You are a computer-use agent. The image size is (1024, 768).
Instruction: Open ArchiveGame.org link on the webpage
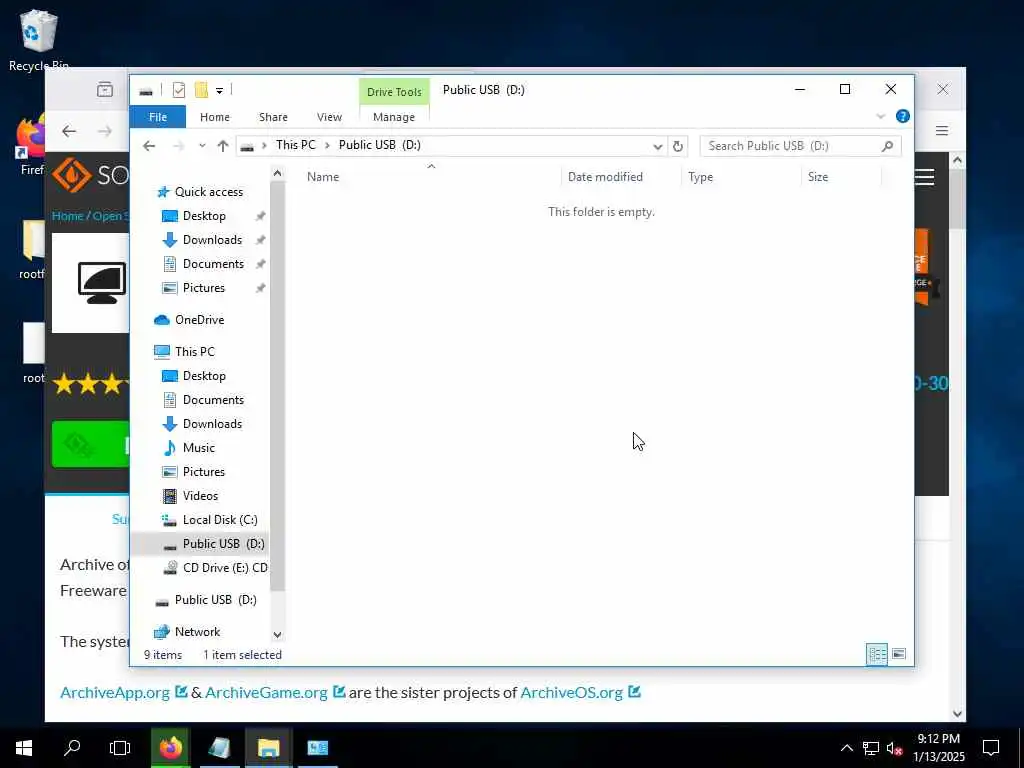point(266,693)
